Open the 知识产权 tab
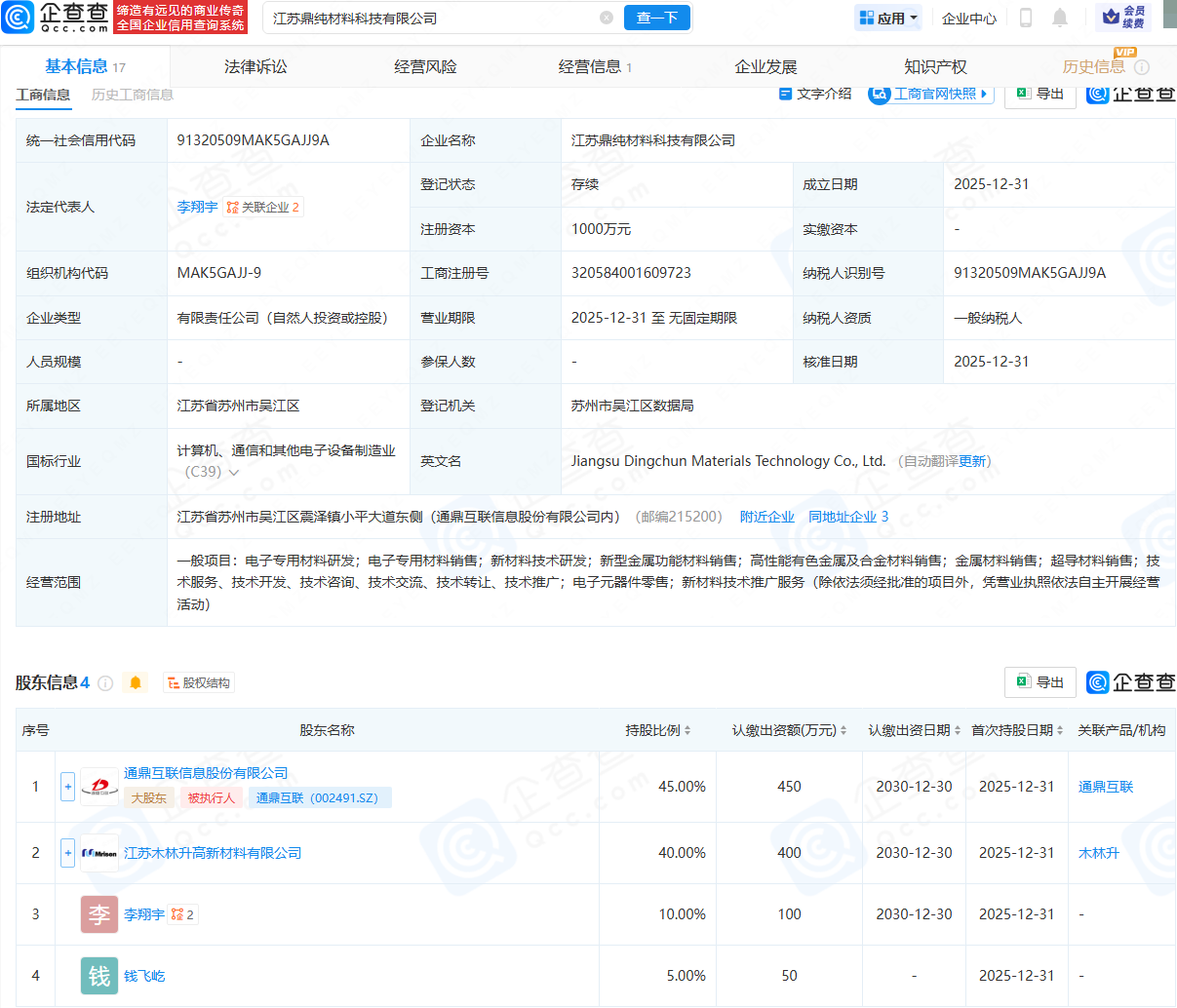This screenshot has width=1177, height=1008. coord(935,67)
